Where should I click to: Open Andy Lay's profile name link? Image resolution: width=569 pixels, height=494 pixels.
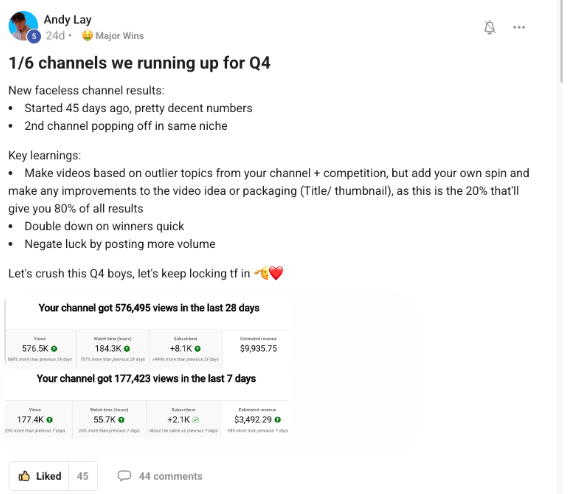pyautogui.click(x=67, y=20)
